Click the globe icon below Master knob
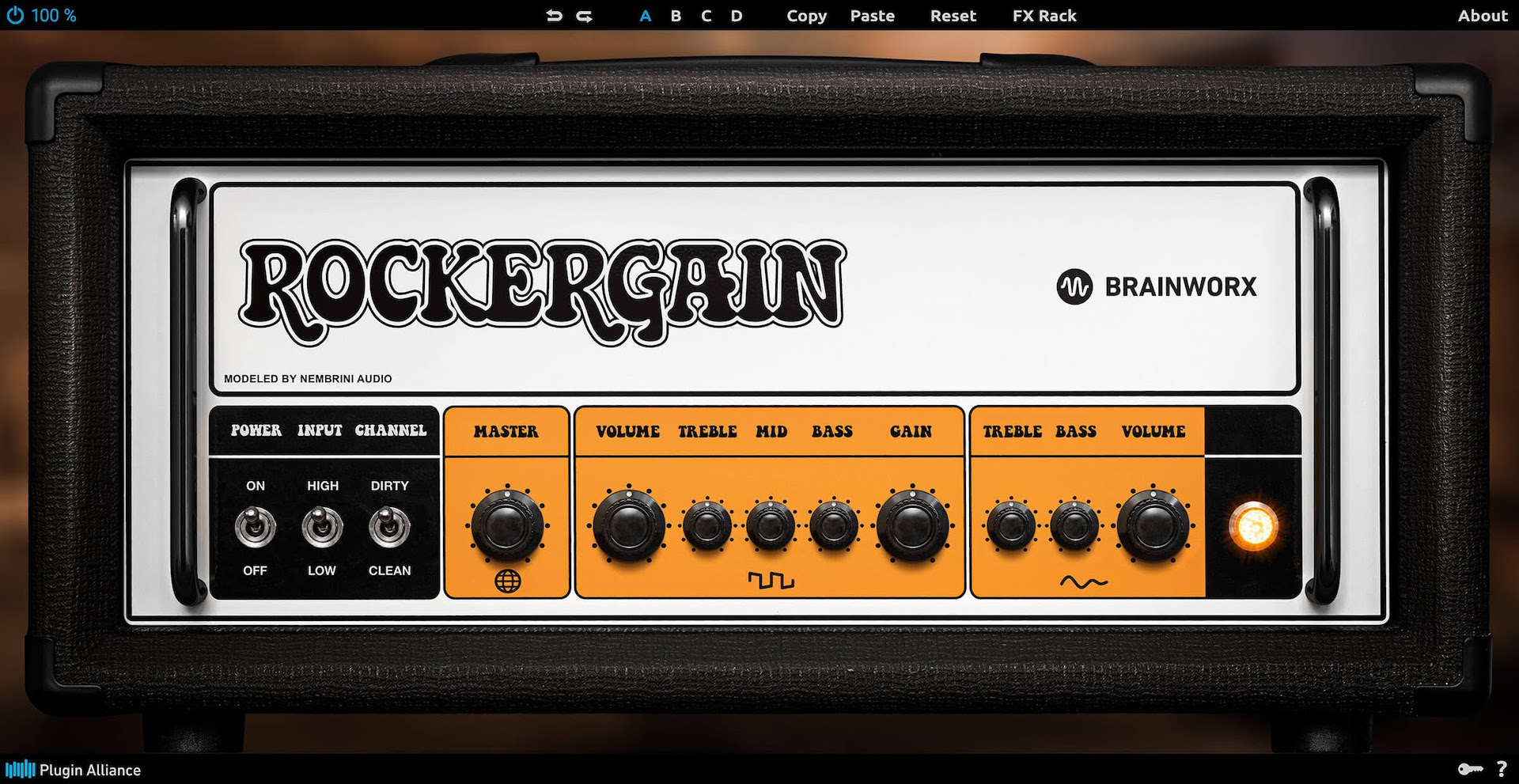 [x=507, y=581]
